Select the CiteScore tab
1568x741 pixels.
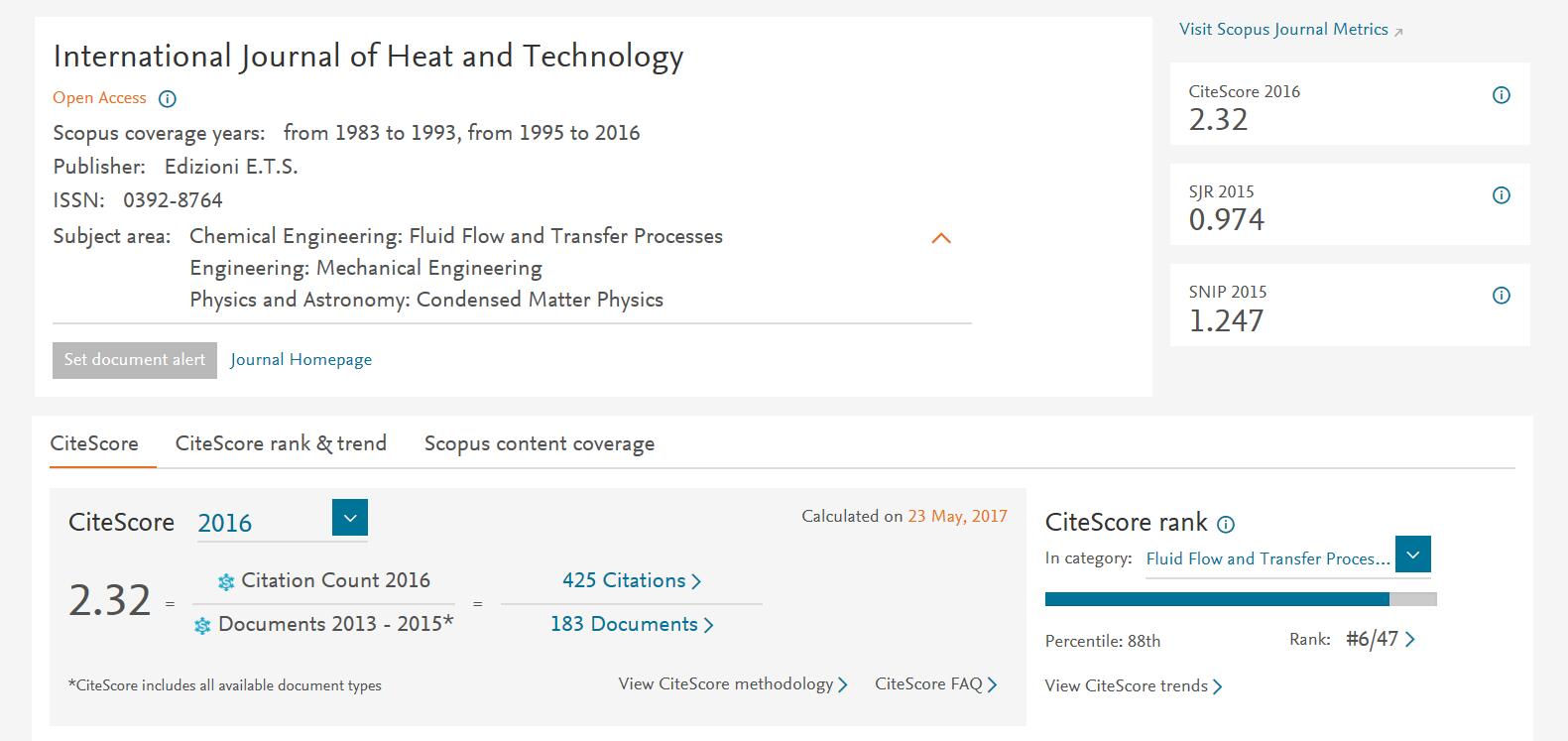pyautogui.click(x=94, y=443)
